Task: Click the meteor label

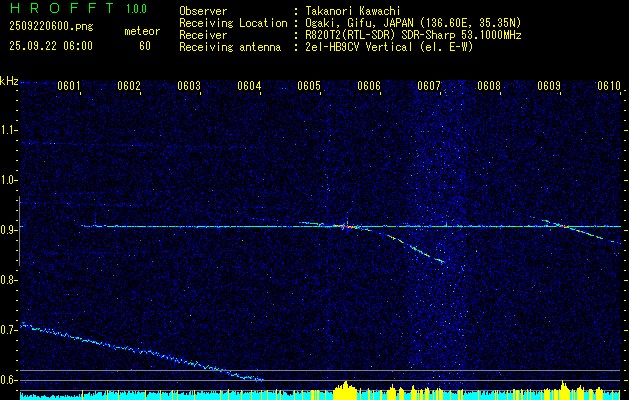Action: tap(142, 31)
